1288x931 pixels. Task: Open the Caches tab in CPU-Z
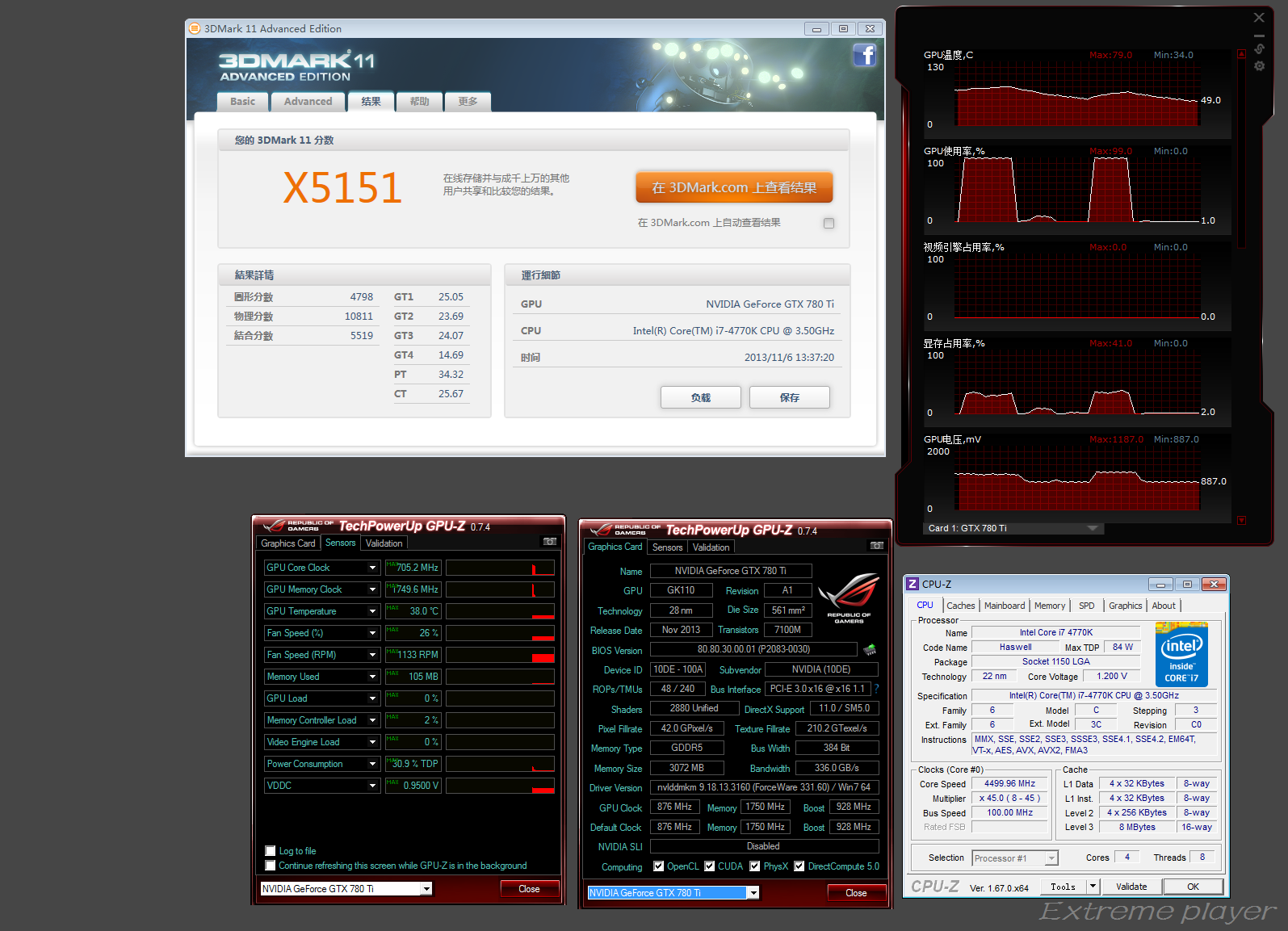[x=961, y=606]
